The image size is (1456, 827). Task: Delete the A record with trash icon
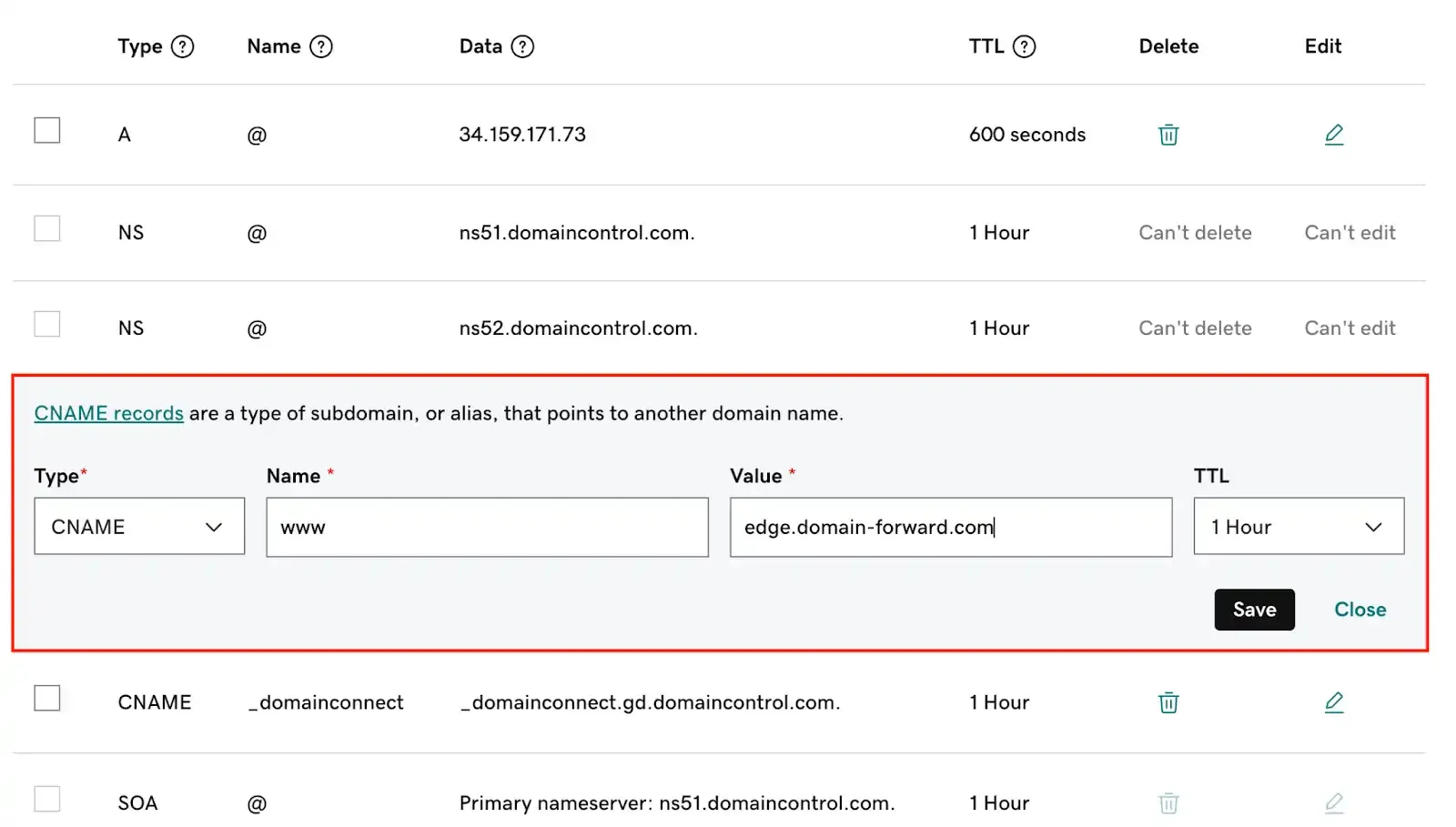(x=1168, y=134)
